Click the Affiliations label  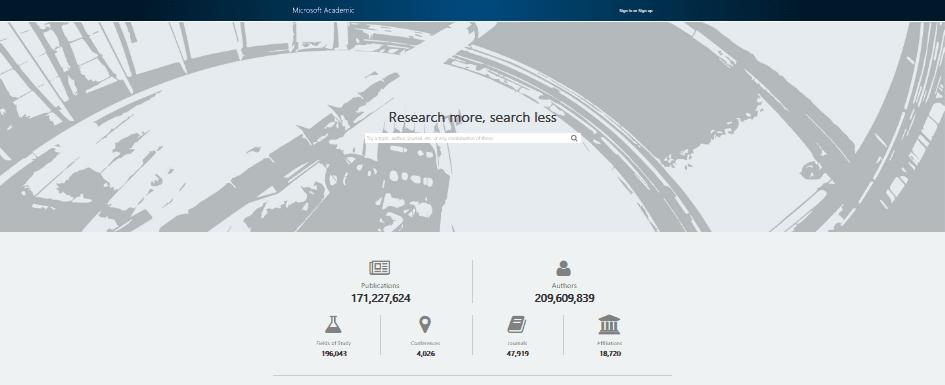pyautogui.click(x=610, y=343)
